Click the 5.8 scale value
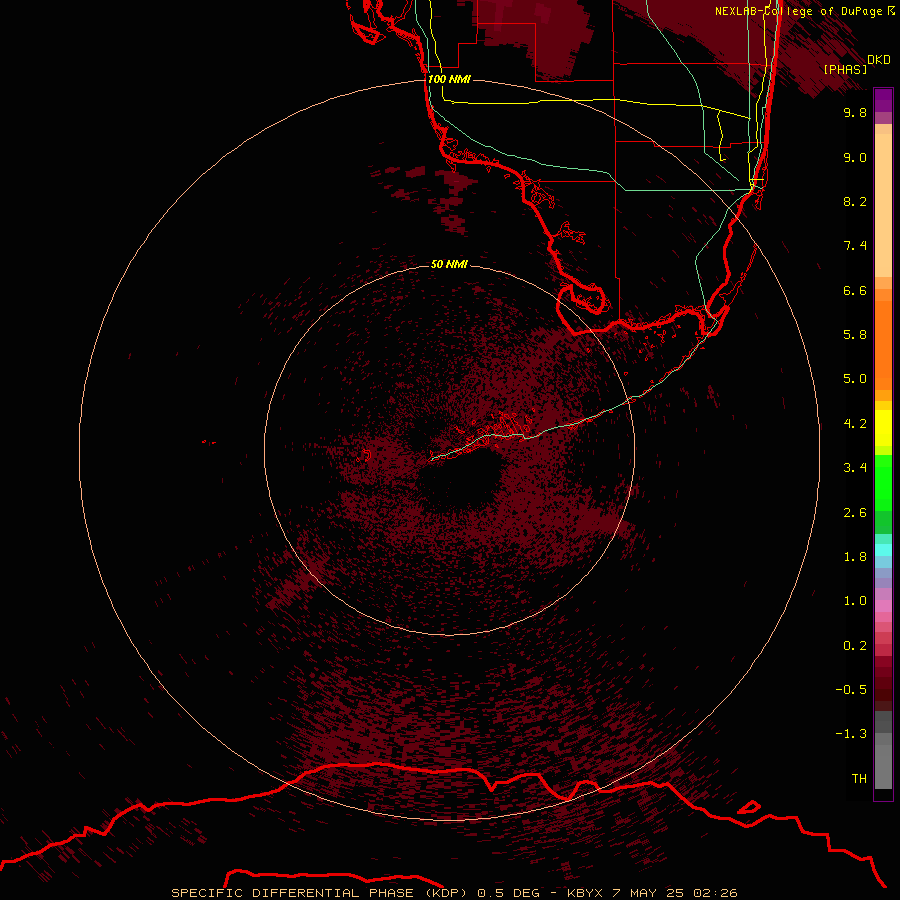 (x=855, y=335)
